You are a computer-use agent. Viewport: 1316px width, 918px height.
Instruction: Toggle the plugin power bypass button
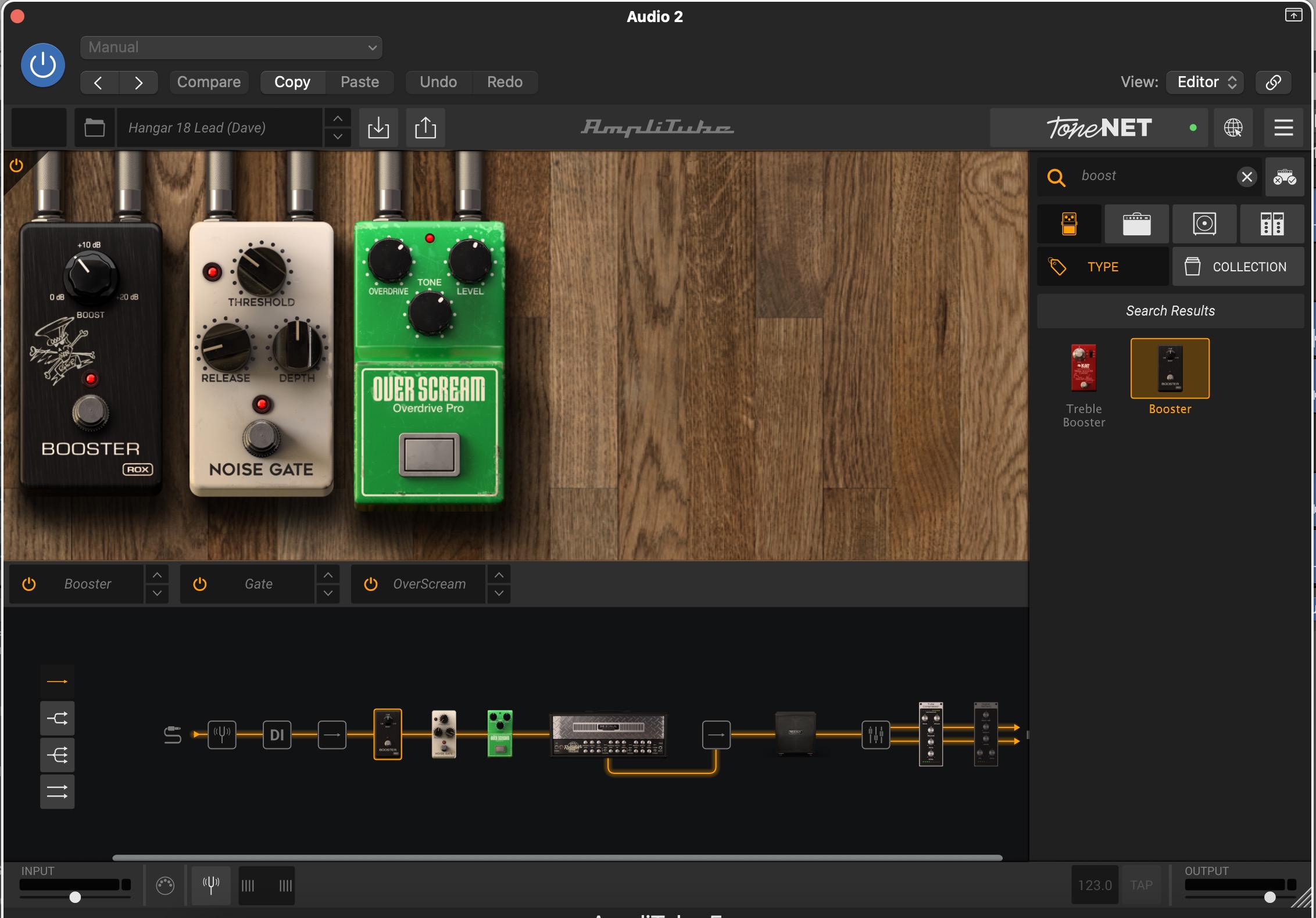43,65
